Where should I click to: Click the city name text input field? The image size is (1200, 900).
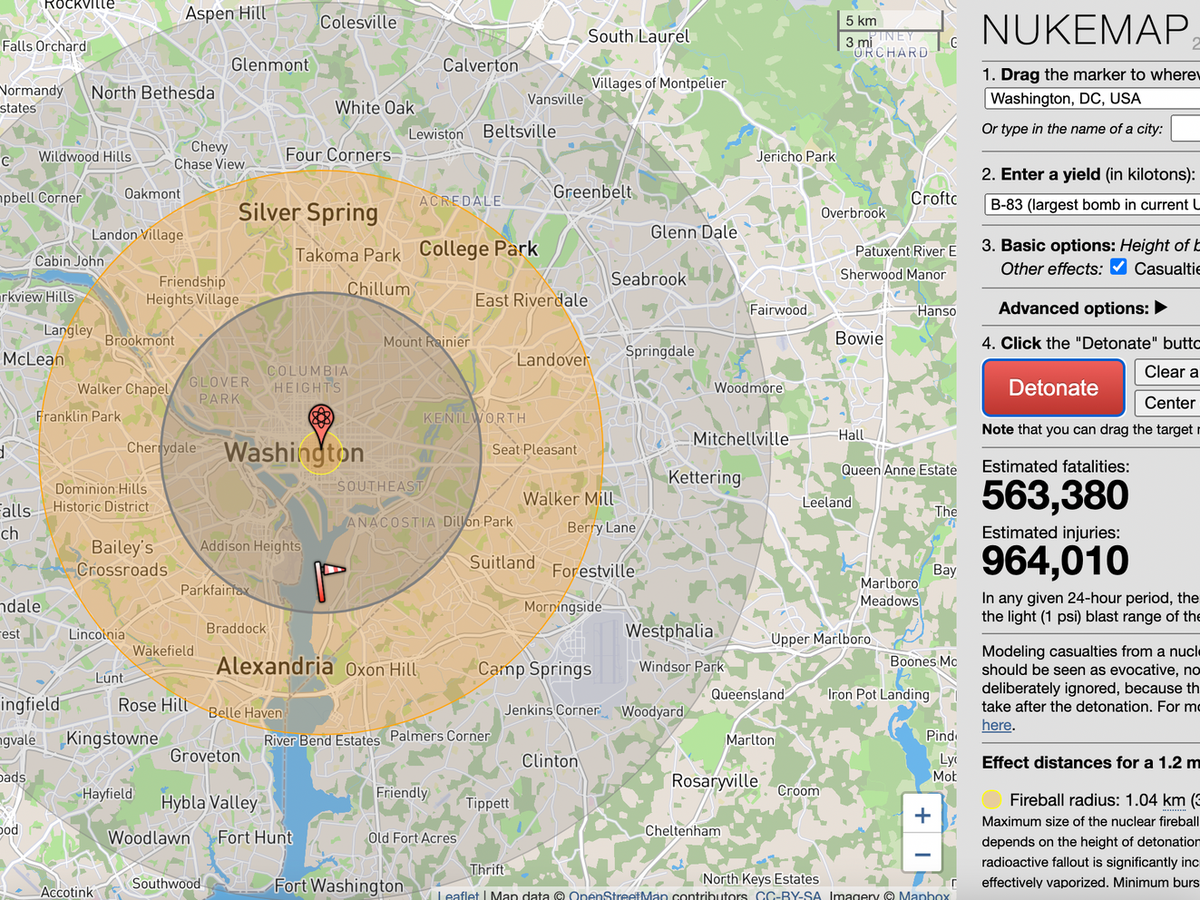click(1185, 128)
